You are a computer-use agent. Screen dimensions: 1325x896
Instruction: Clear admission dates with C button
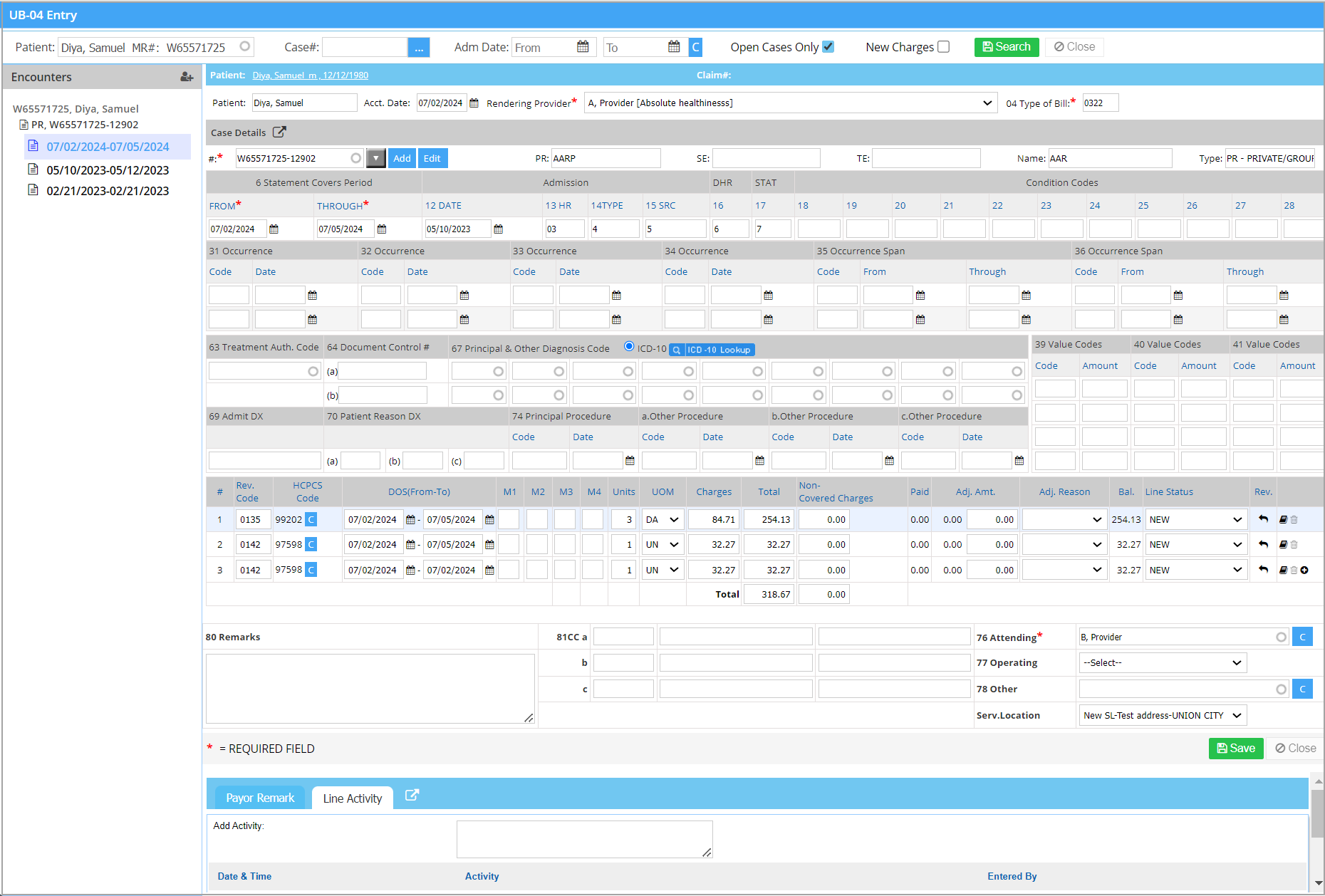tap(696, 48)
